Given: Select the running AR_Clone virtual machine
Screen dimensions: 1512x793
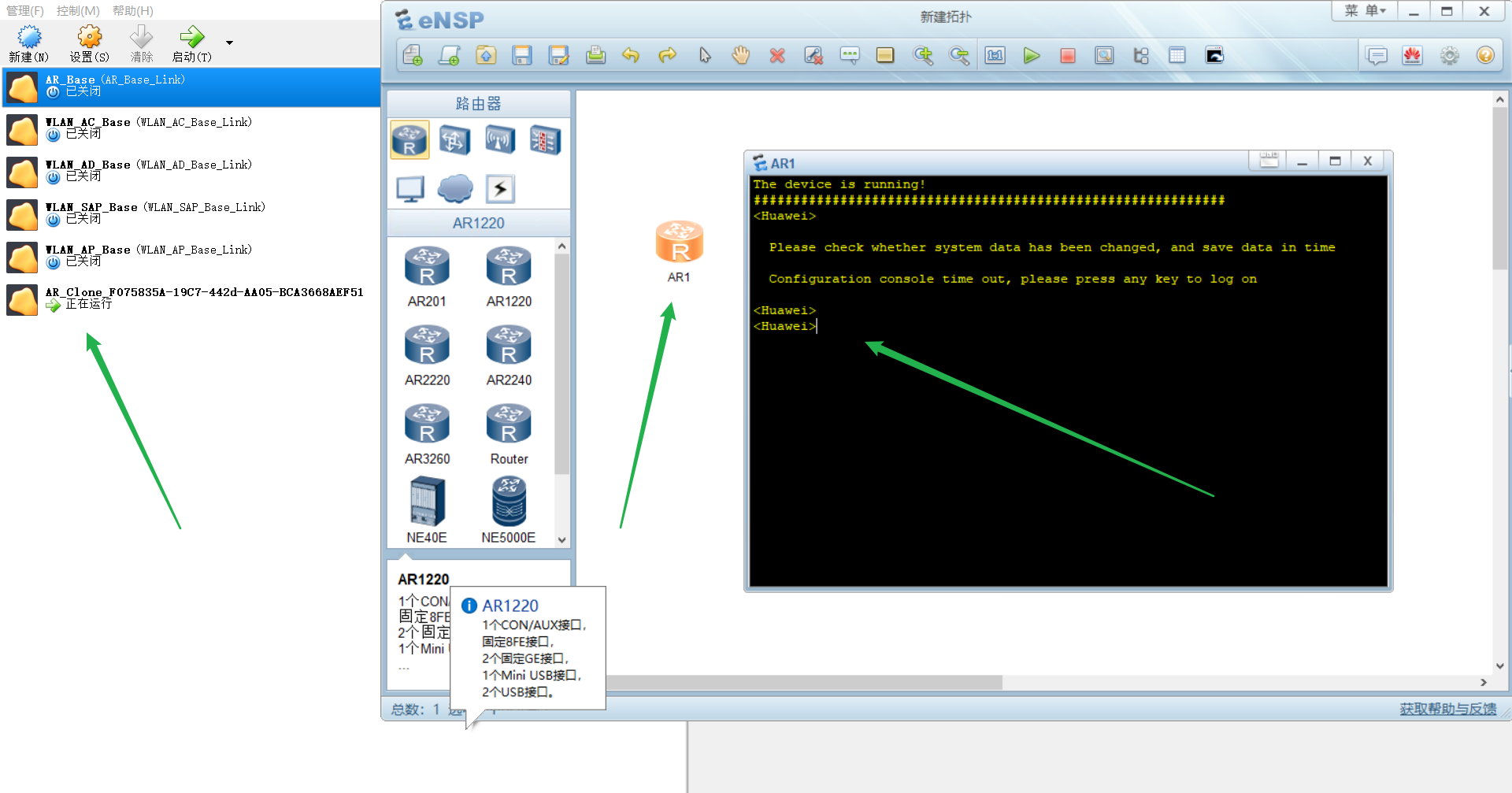Looking at the screenshot, I should [x=191, y=299].
